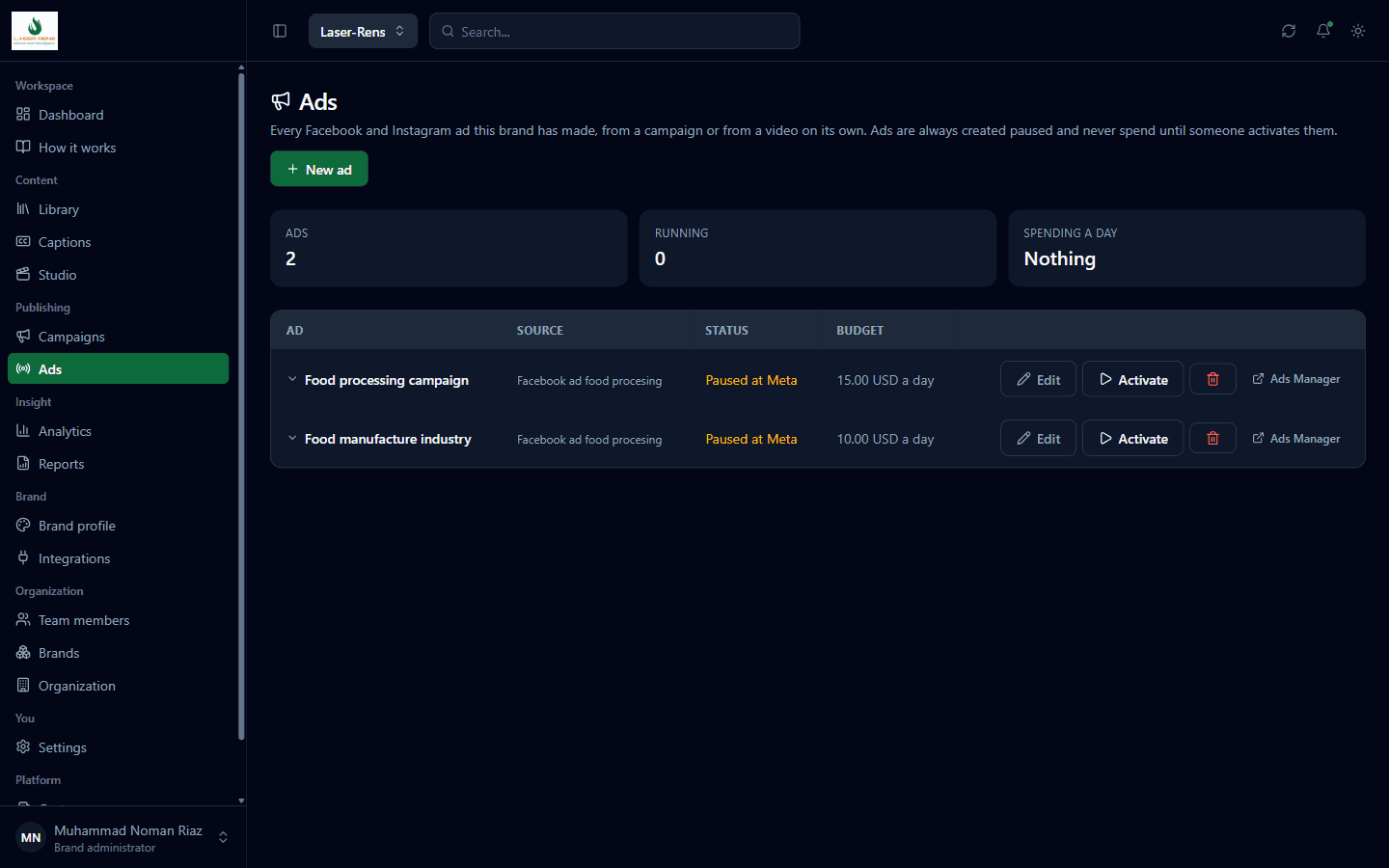This screenshot has width=1389, height=868.
Task: Go to Integrations
Action: pyautogui.click(x=119, y=558)
